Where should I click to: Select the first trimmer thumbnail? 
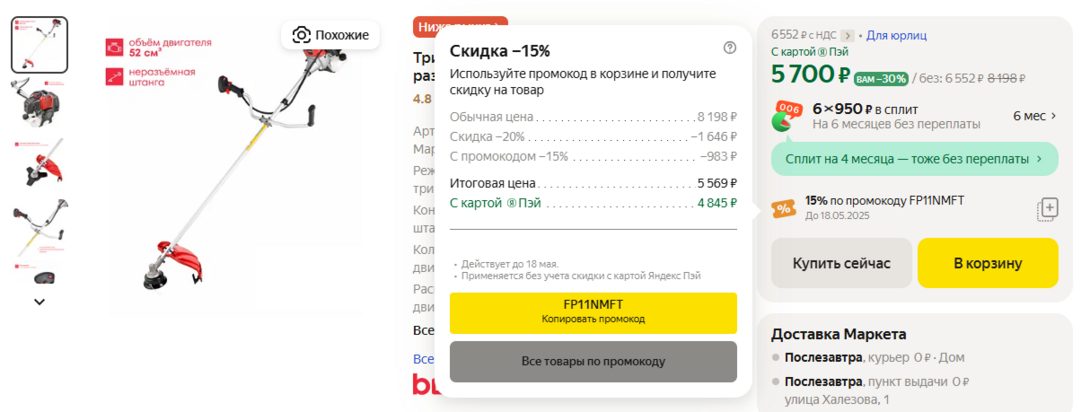click(x=39, y=45)
